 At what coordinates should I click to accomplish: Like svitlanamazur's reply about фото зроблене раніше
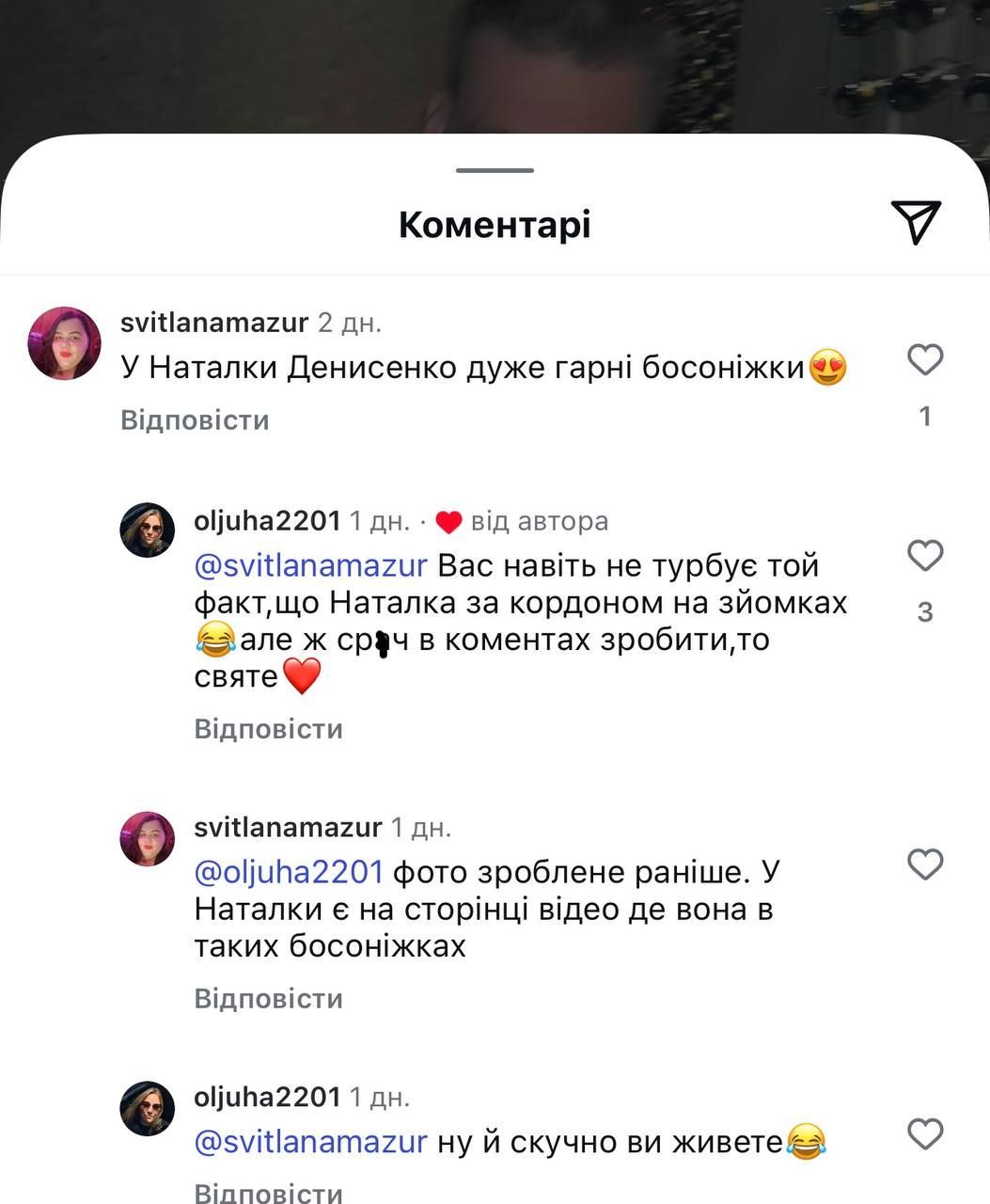[925, 863]
